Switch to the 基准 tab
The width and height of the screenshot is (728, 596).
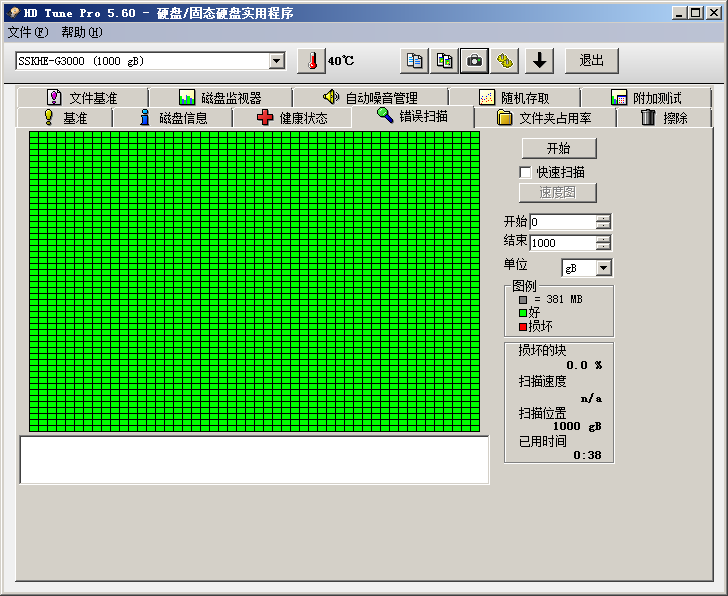tap(65, 118)
